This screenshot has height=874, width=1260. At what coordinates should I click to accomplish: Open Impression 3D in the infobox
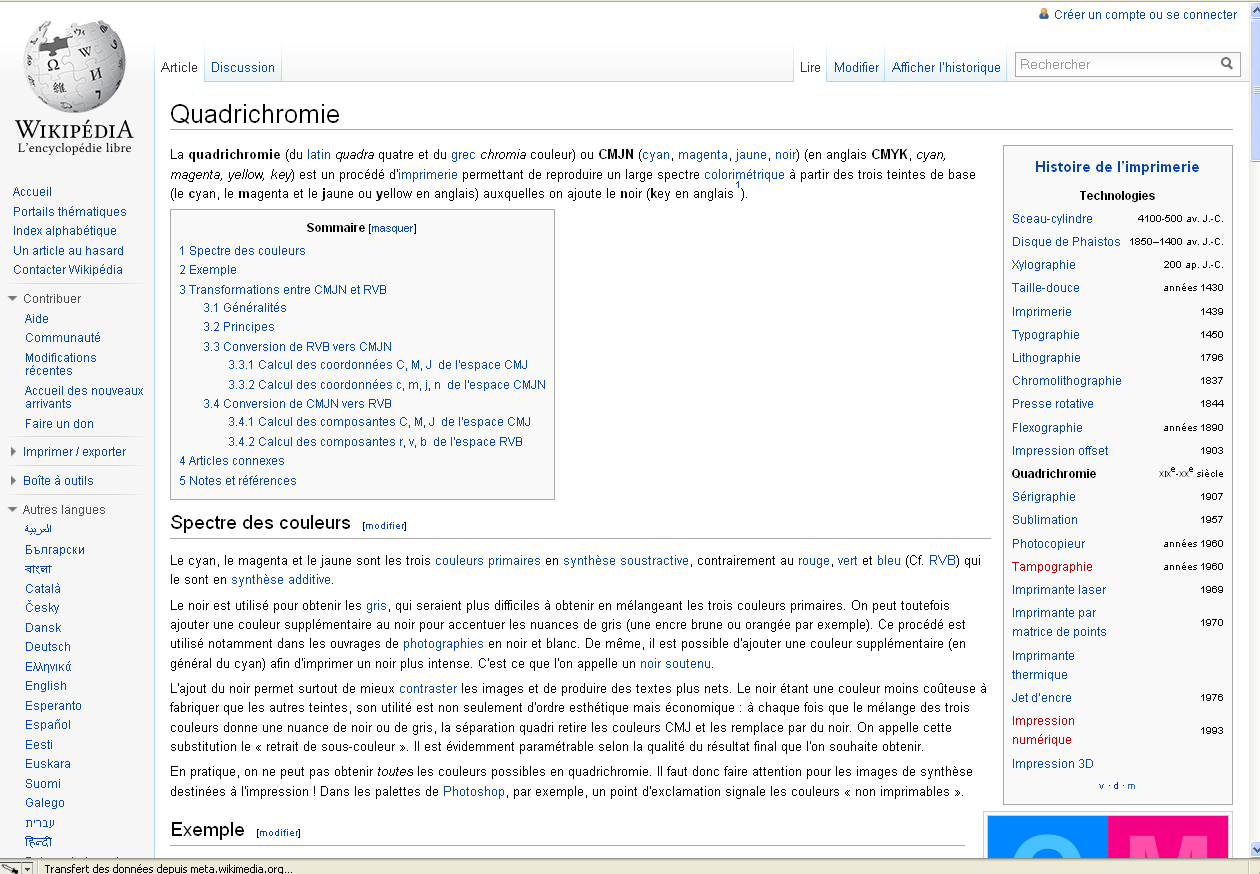click(x=1053, y=764)
